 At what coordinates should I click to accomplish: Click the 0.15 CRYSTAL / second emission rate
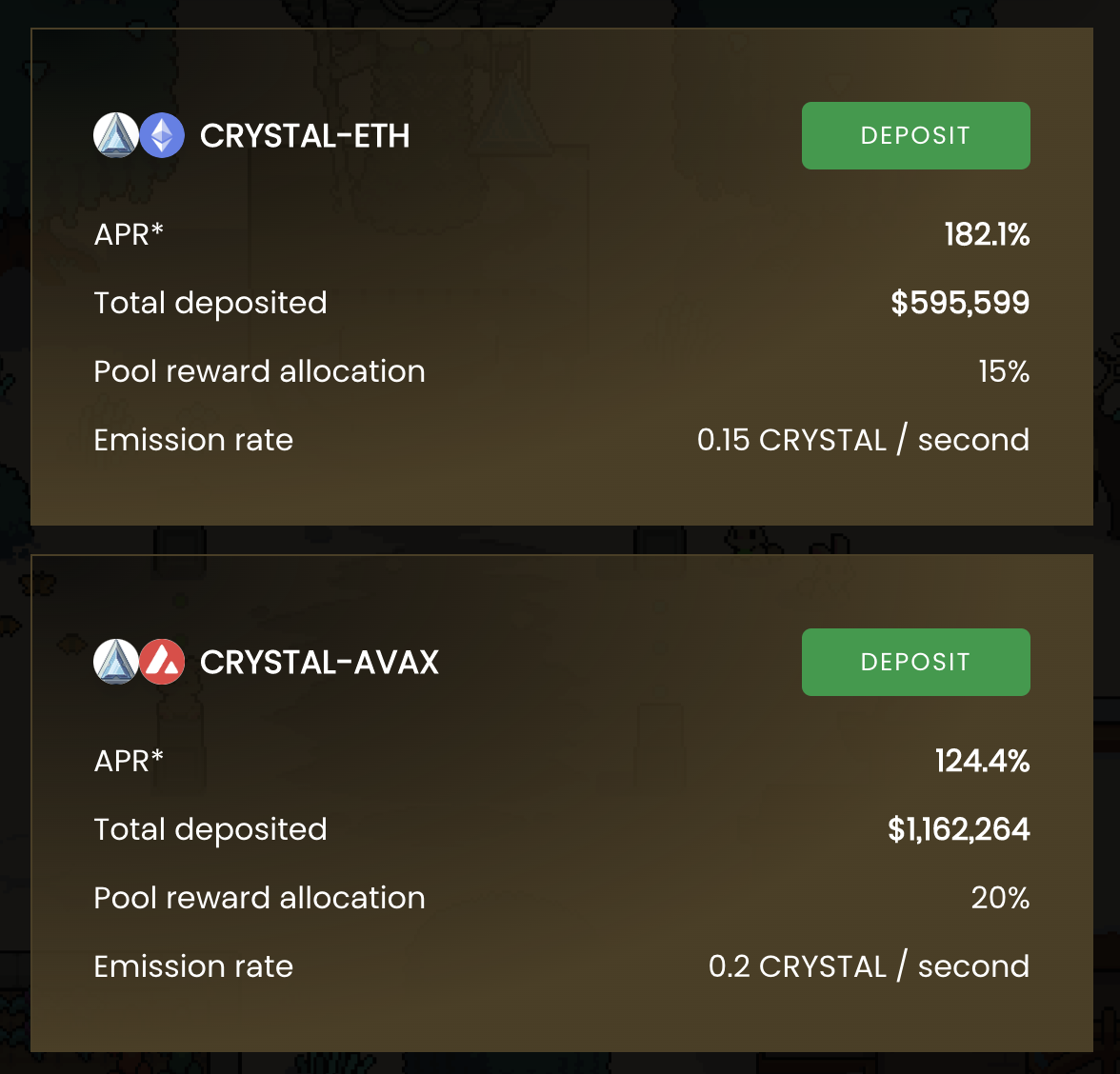(x=864, y=439)
